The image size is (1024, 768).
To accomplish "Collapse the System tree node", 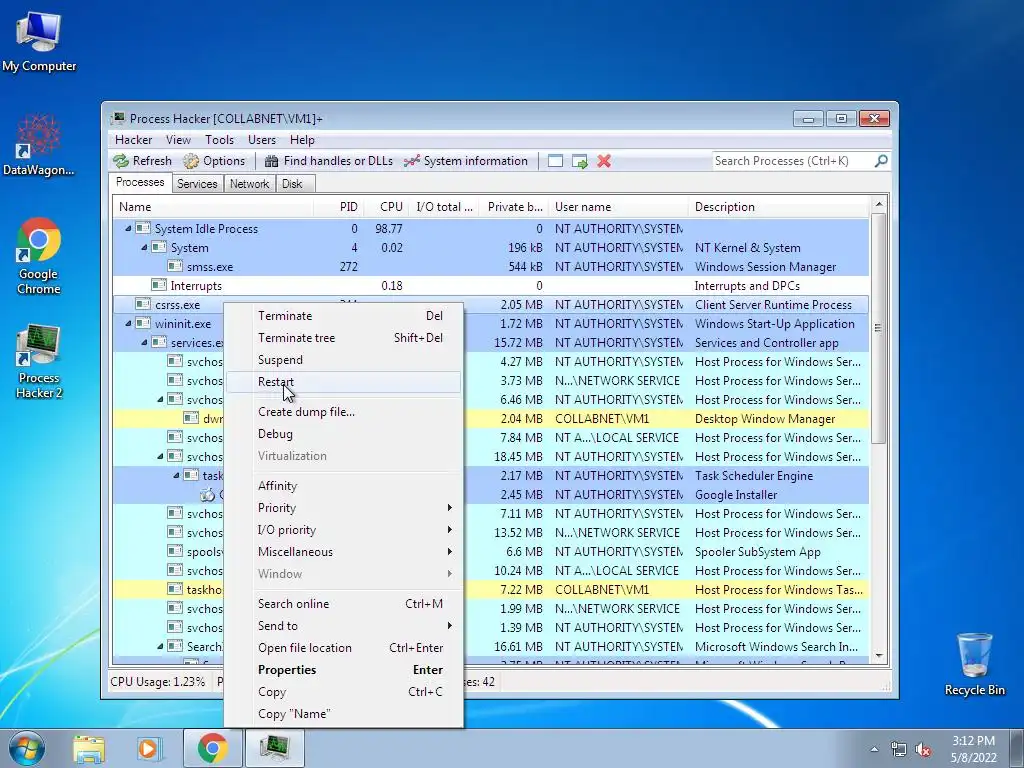I will click(144, 248).
